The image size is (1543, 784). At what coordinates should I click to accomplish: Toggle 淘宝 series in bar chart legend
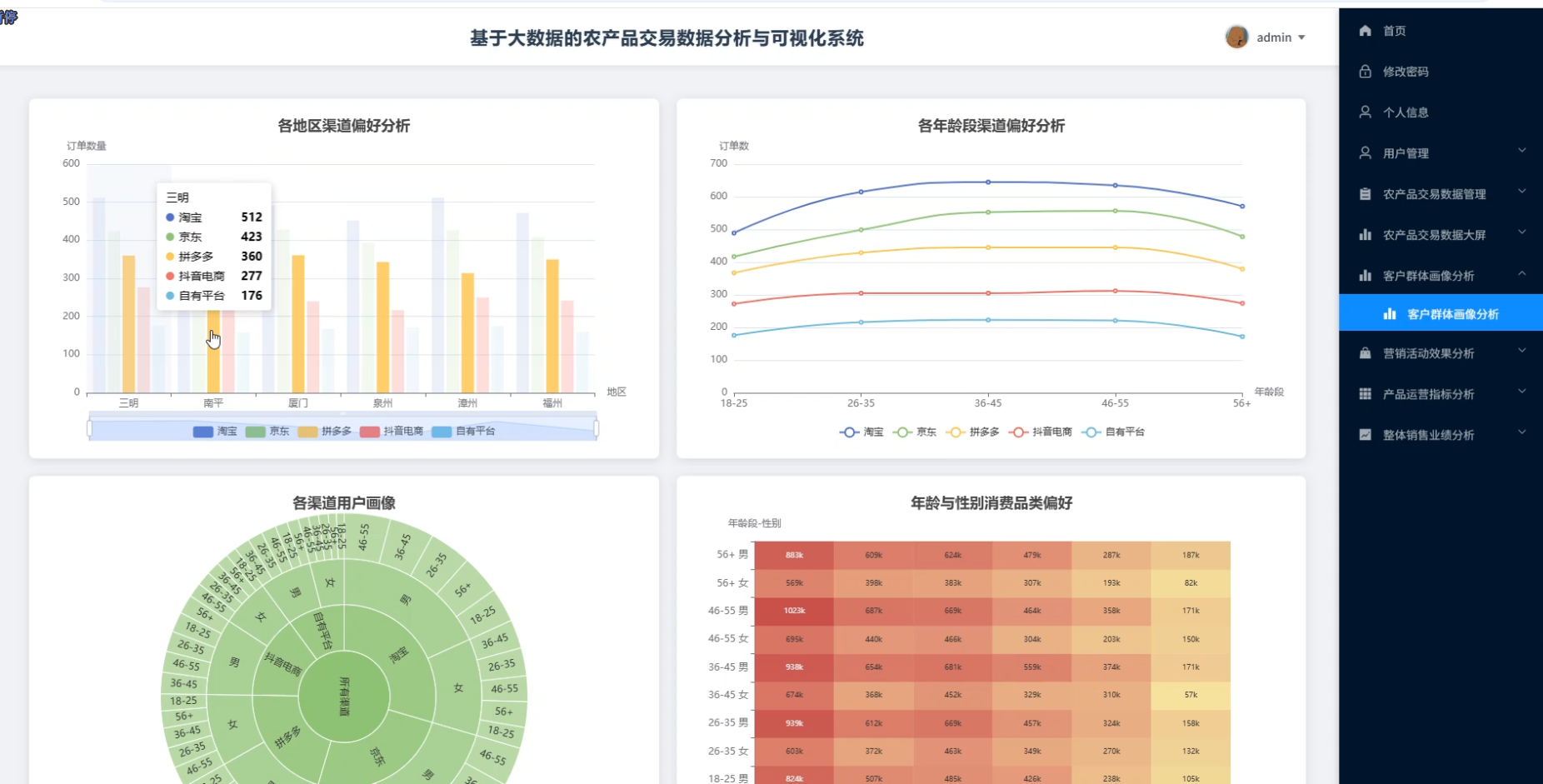[x=215, y=432]
